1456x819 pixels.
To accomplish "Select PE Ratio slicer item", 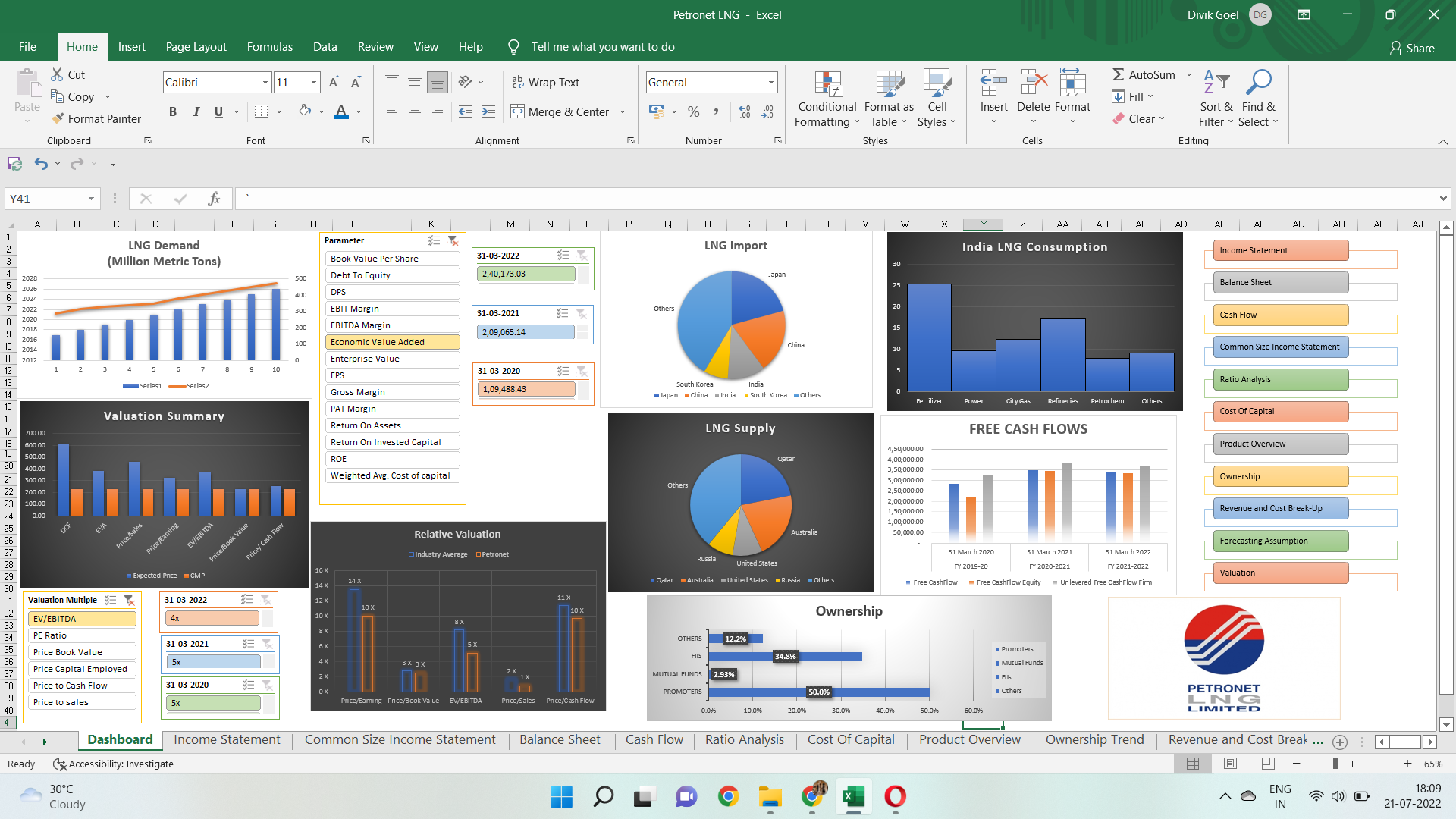I will [82, 635].
